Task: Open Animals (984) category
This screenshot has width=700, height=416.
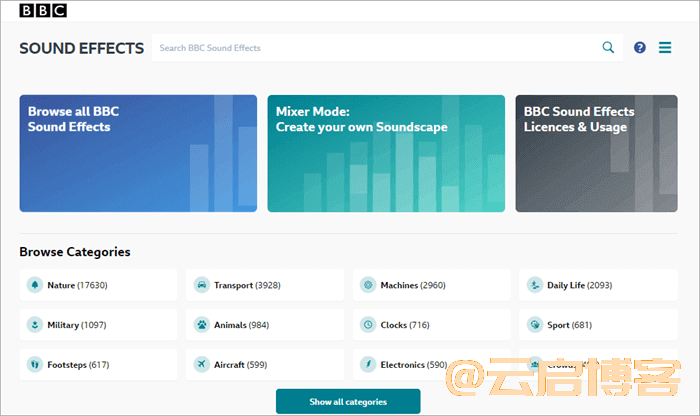Action: (x=265, y=324)
